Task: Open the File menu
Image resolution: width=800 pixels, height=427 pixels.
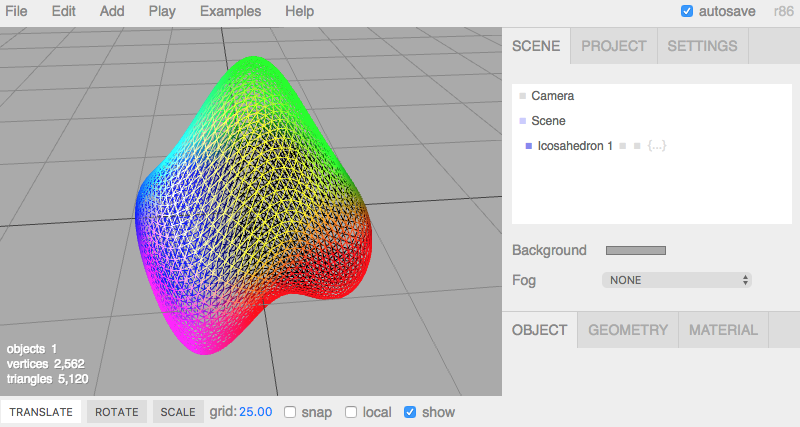Action: click(16, 11)
